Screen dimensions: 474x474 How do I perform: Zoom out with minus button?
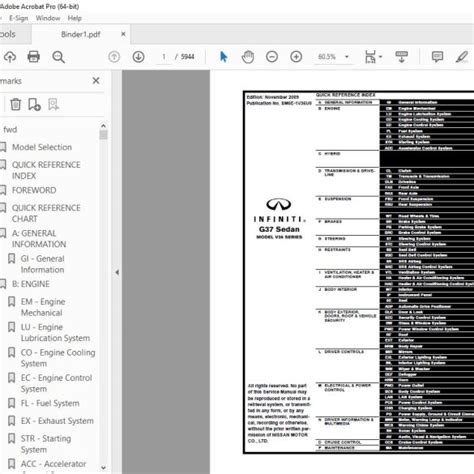pos(272,57)
